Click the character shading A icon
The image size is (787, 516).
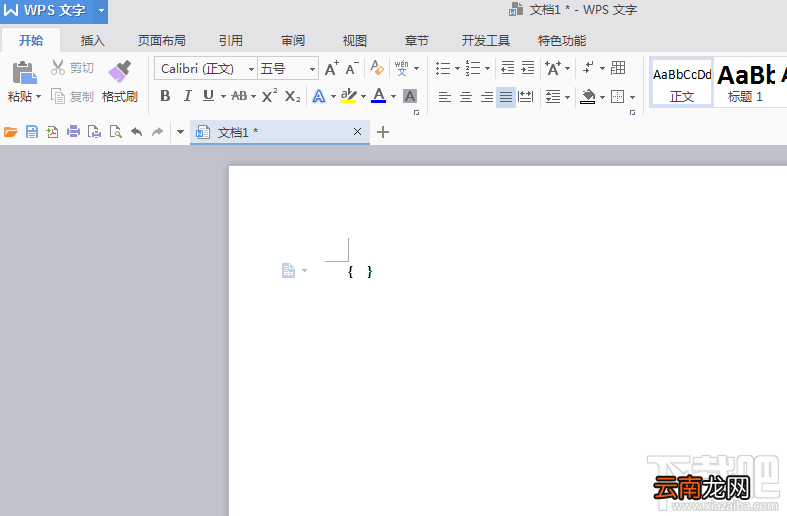tap(410, 96)
